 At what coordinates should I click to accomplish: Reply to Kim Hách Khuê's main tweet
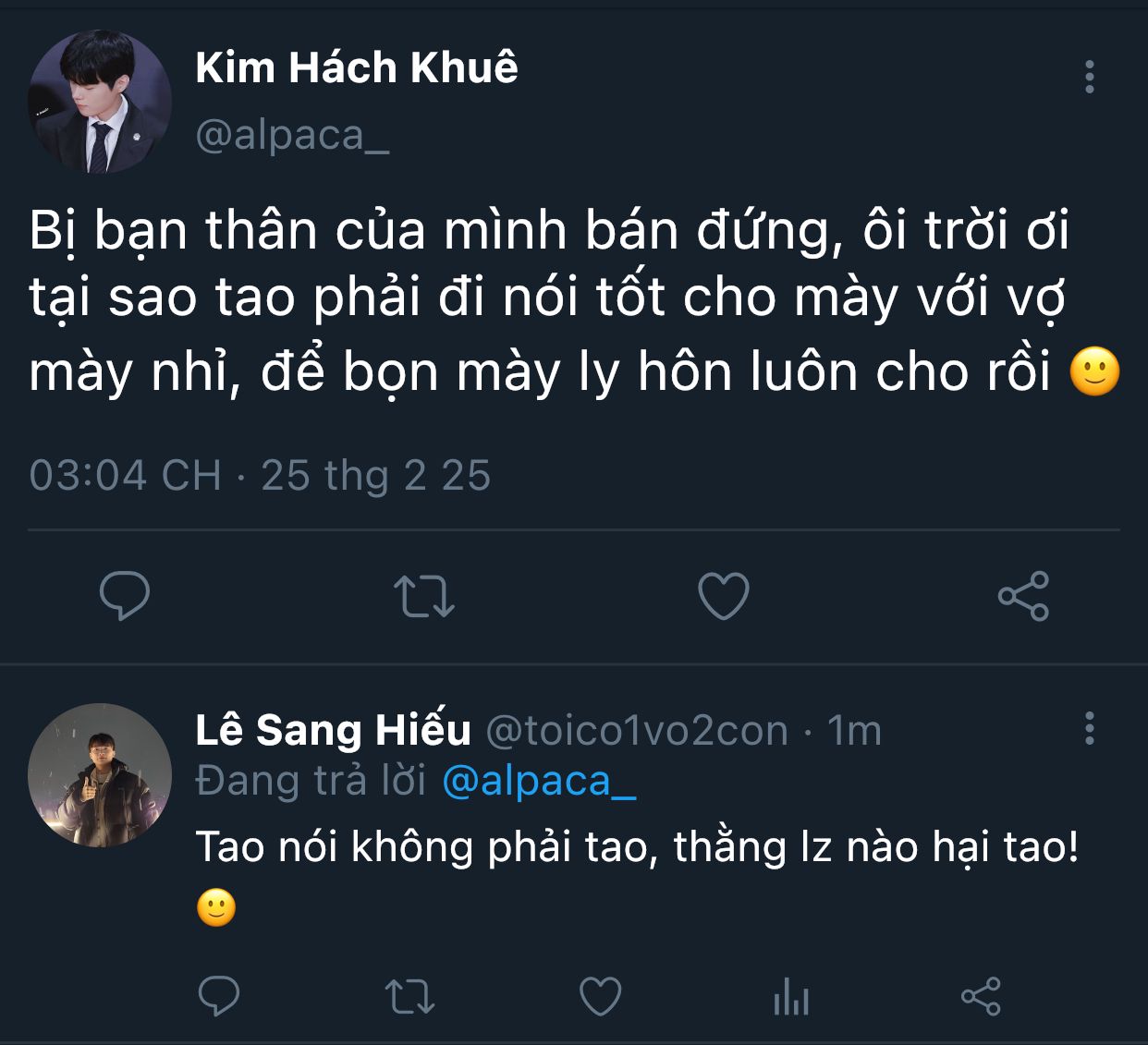(125, 595)
